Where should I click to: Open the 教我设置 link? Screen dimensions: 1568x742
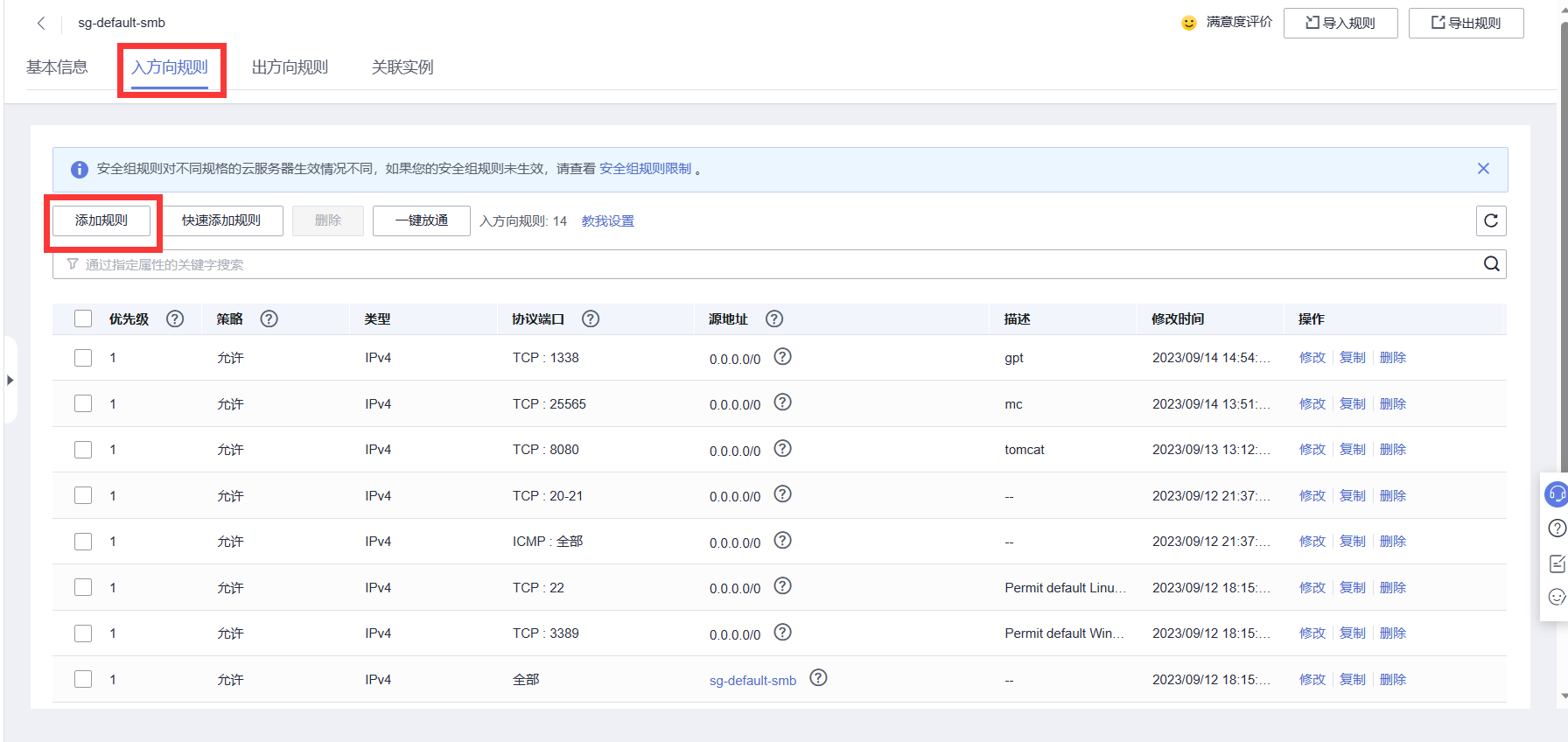coord(608,221)
